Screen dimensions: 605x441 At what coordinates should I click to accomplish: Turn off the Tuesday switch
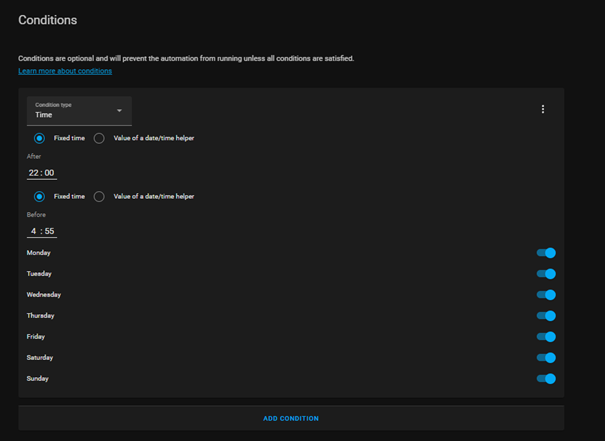[x=546, y=274]
